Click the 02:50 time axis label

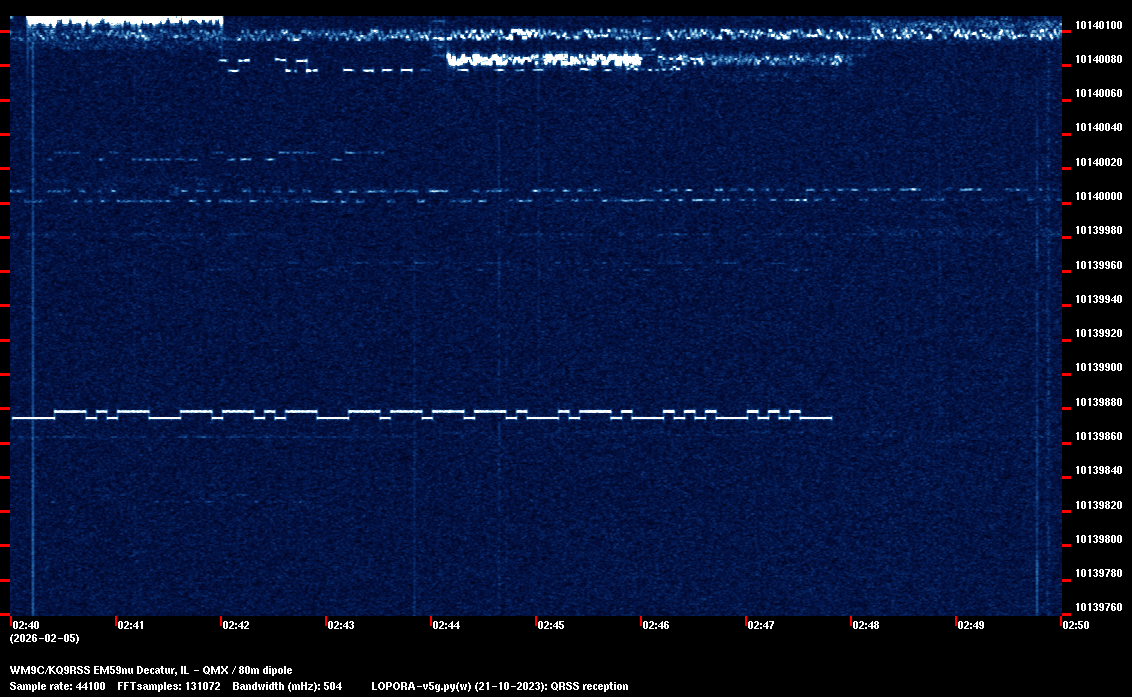[x=1076, y=625]
